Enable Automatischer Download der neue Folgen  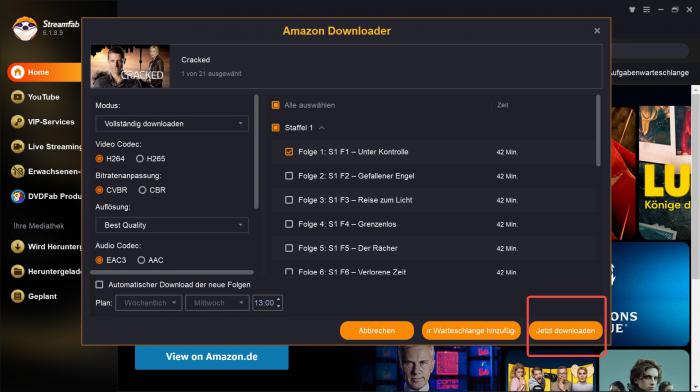point(99,284)
